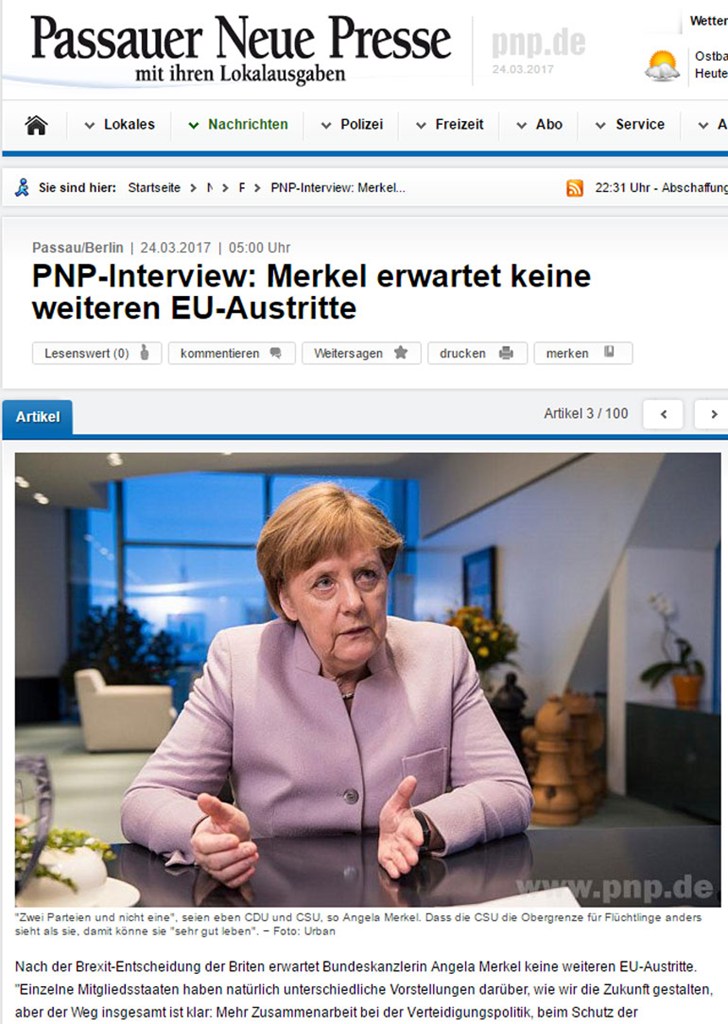Expand the Freizeit dropdown
This screenshot has height=1024, width=728.
pyautogui.click(x=450, y=125)
